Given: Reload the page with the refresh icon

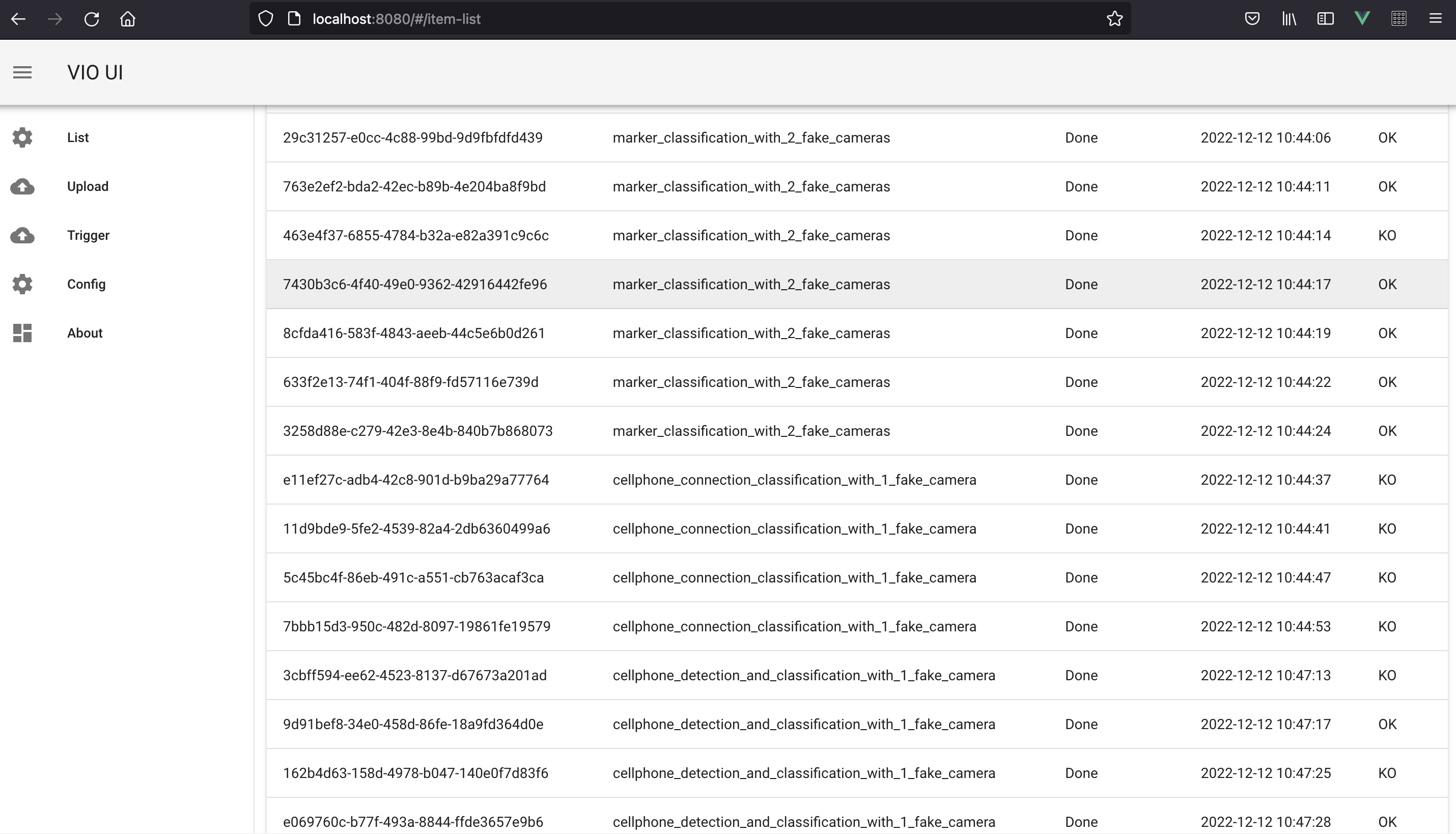Looking at the screenshot, I should (x=92, y=19).
